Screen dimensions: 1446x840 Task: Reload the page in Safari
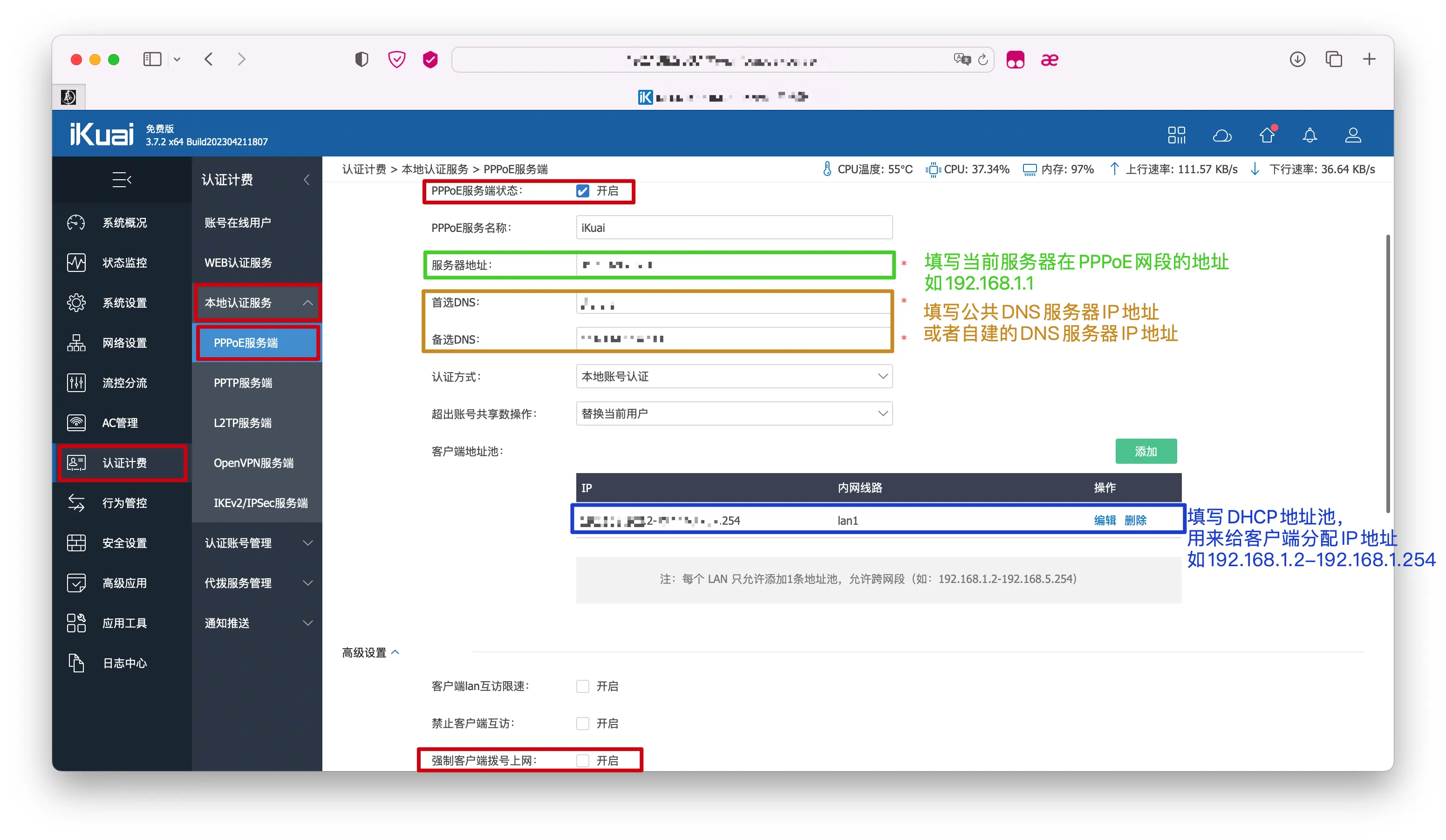[x=983, y=60]
